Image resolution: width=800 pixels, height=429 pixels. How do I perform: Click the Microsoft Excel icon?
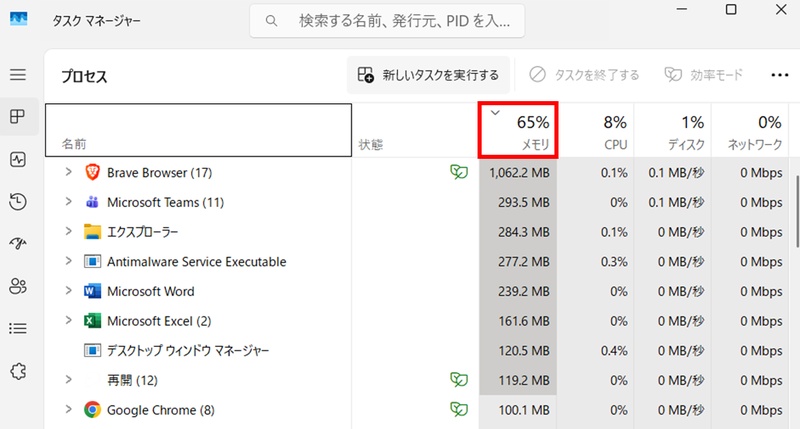(x=92, y=321)
